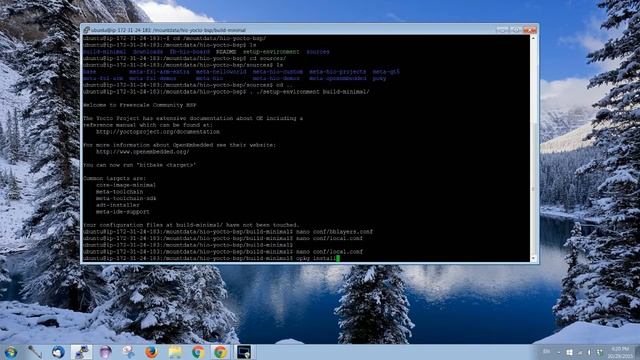The height and width of the screenshot is (360, 640).
Task: Open the purple round taskbar icon
Action: tap(106, 352)
